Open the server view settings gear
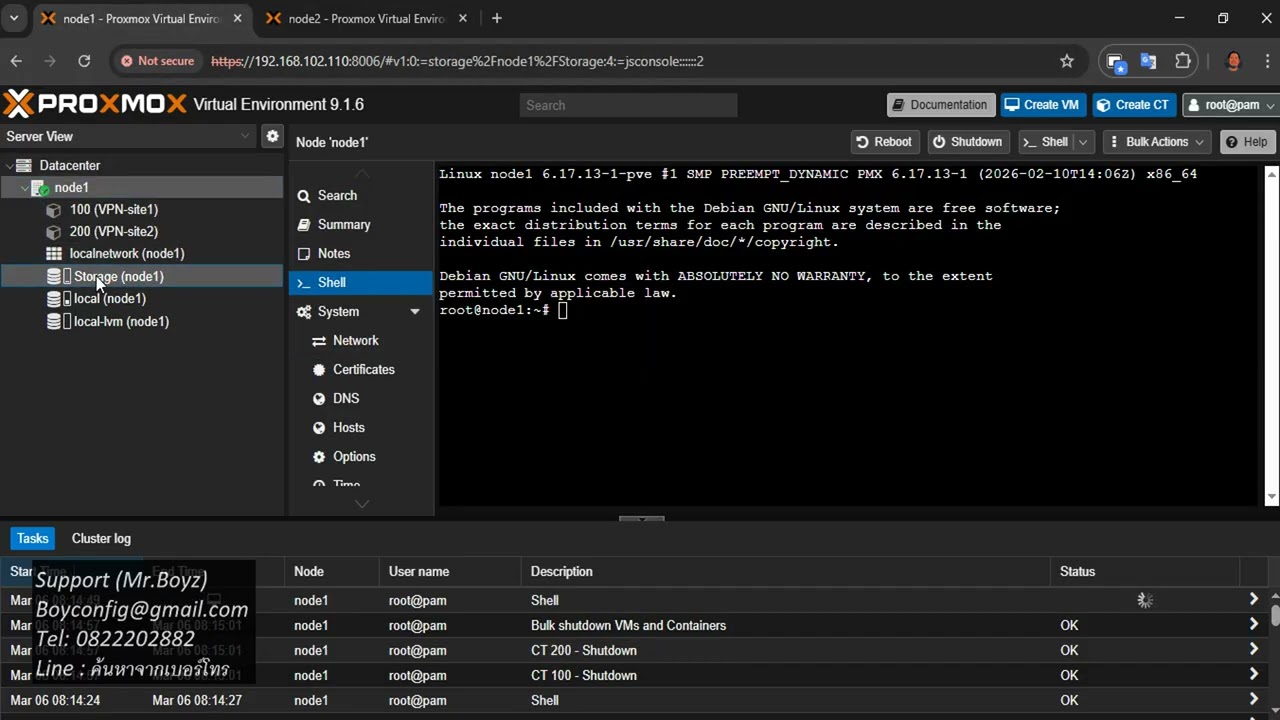This screenshot has width=1280, height=720. coord(272,136)
